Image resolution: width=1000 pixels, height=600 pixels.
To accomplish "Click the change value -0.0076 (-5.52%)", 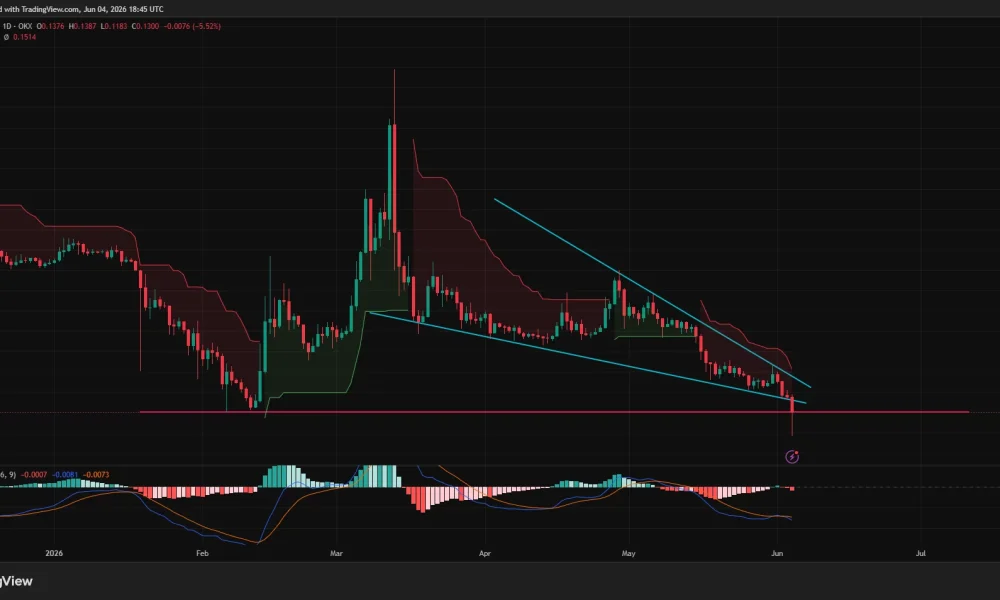I will [192, 26].
